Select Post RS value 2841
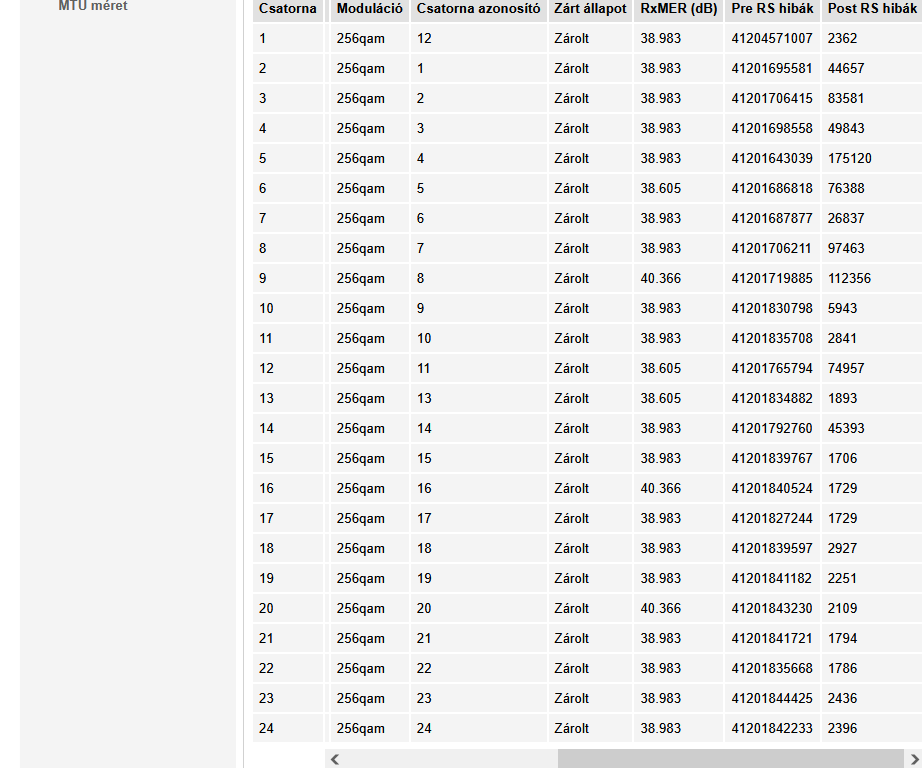922x768 pixels. point(842,338)
